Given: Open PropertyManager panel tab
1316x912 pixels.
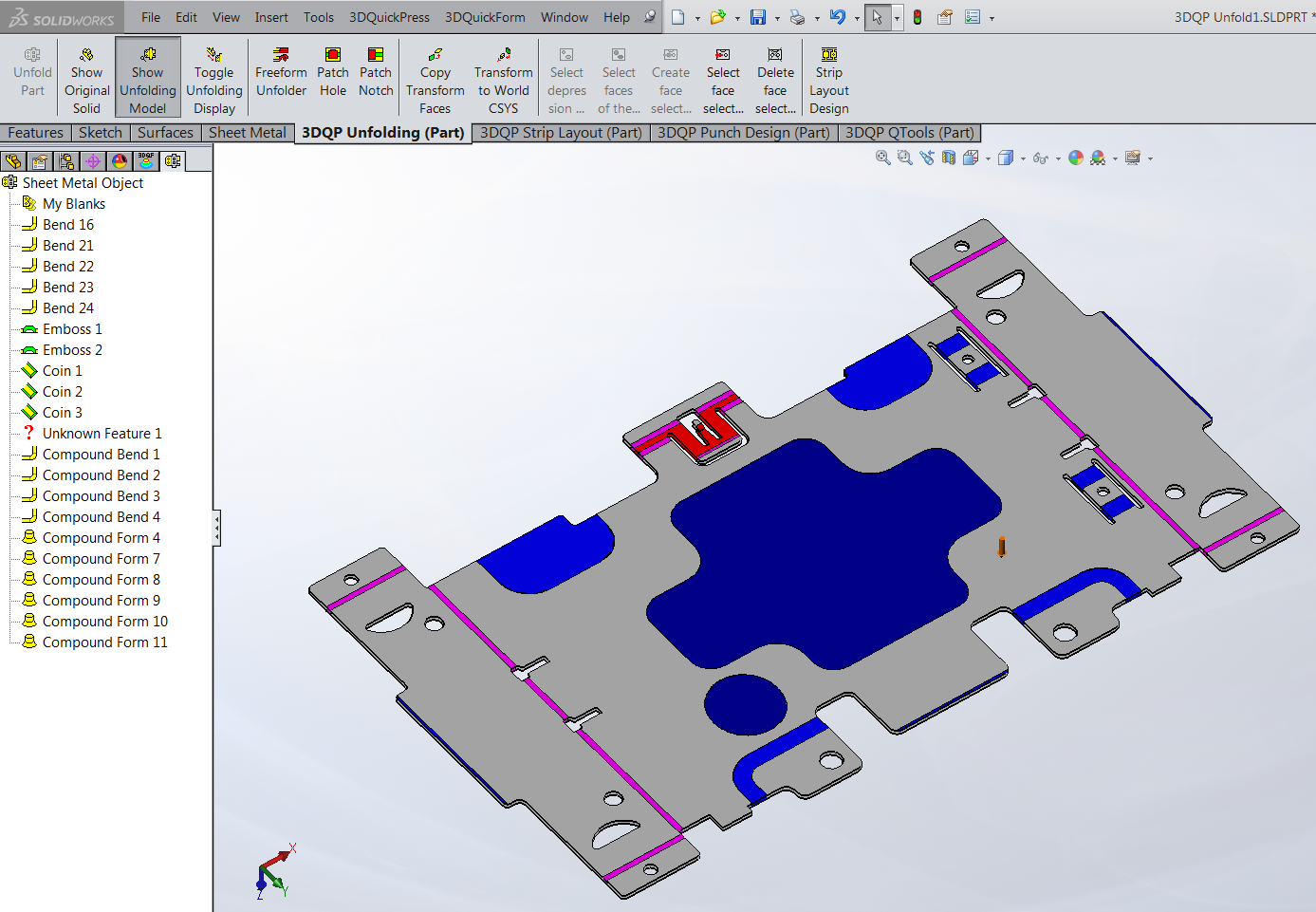Looking at the screenshot, I should [40, 161].
